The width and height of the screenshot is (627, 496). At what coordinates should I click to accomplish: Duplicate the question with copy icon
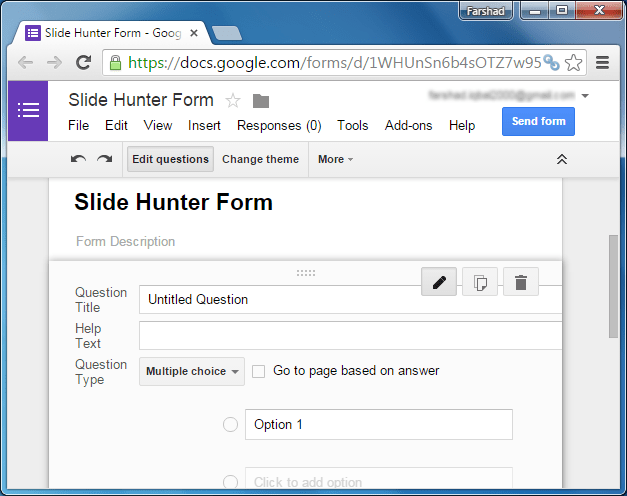click(480, 282)
